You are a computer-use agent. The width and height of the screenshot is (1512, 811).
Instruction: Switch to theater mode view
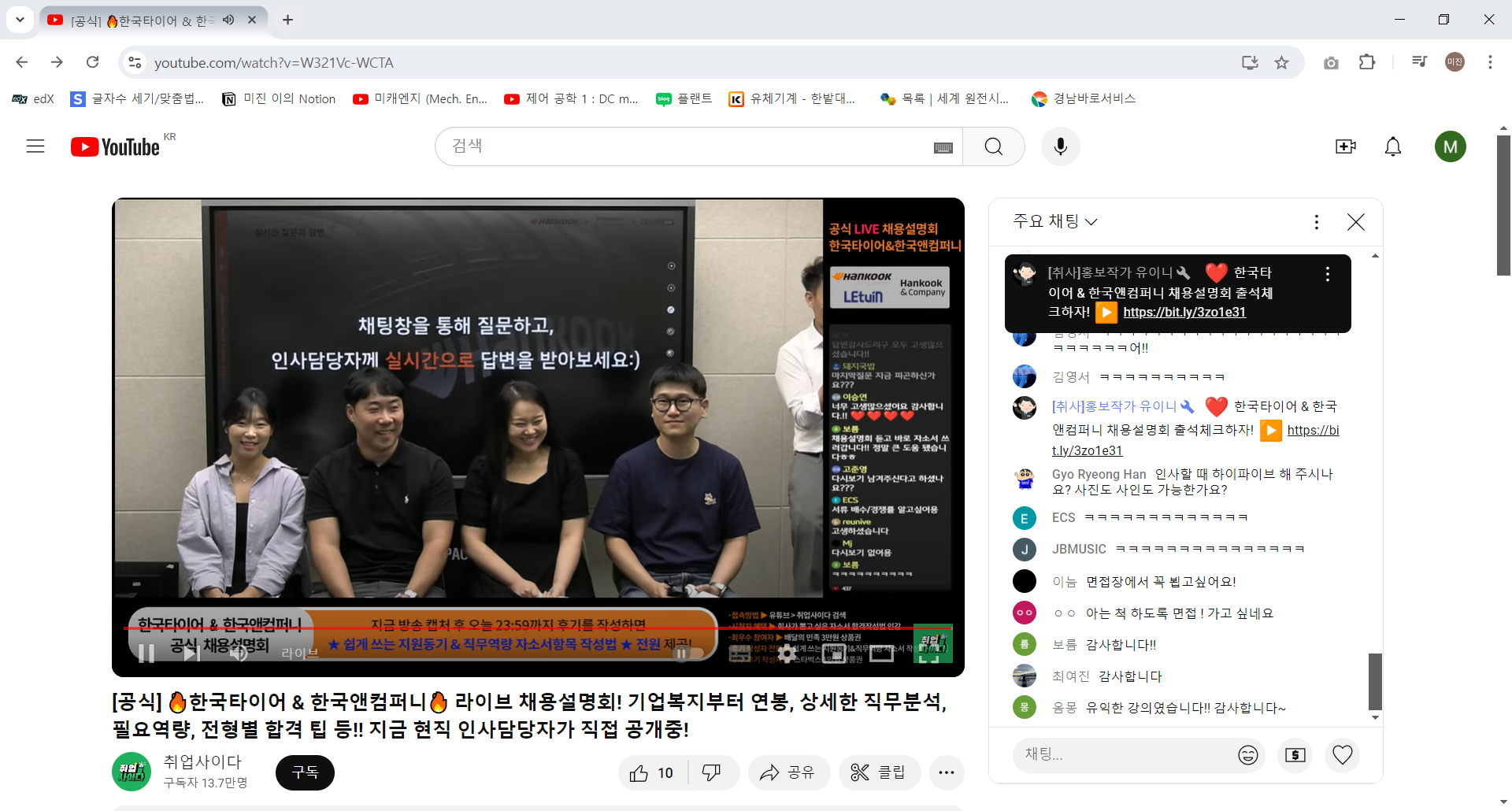pyautogui.click(x=881, y=654)
